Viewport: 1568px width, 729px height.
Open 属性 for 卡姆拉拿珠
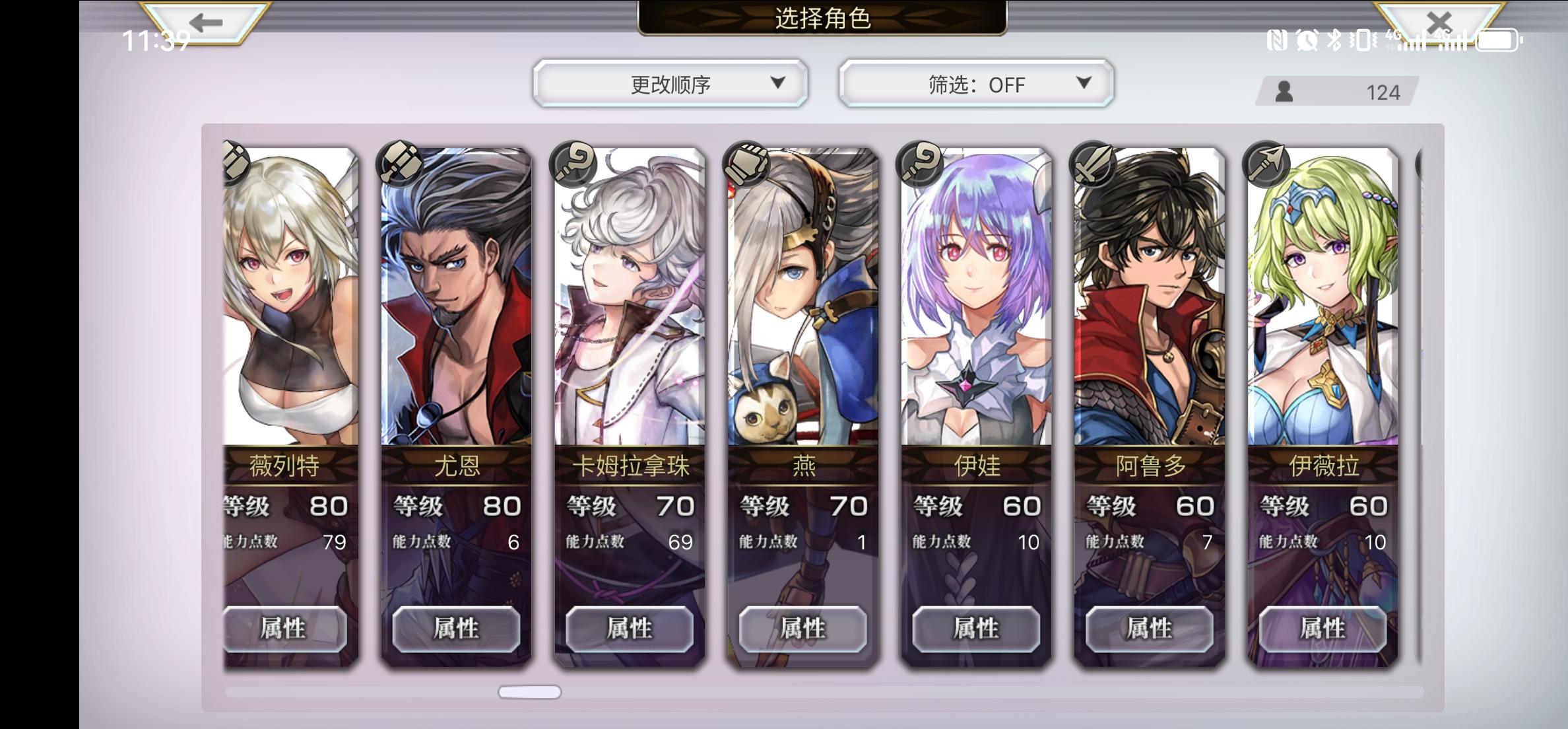click(630, 629)
